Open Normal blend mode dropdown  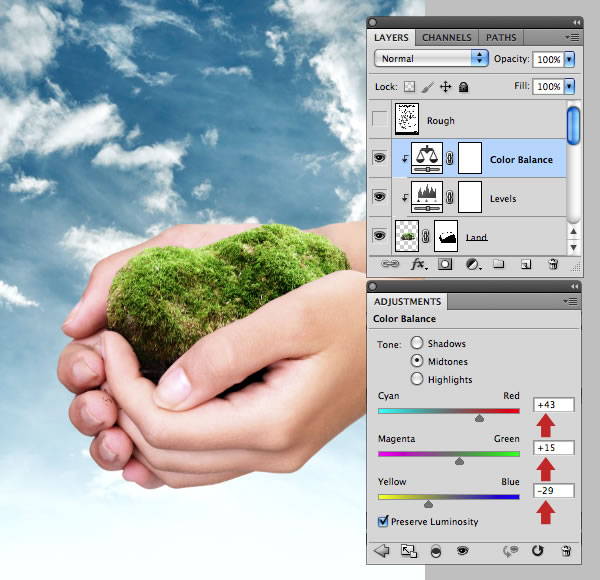click(x=431, y=59)
